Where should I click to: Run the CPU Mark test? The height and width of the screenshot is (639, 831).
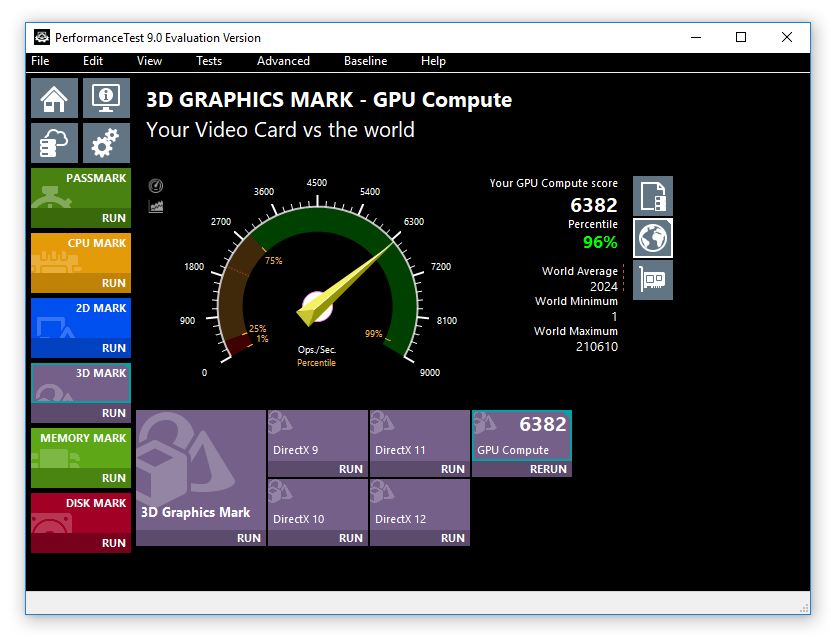coord(113,283)
